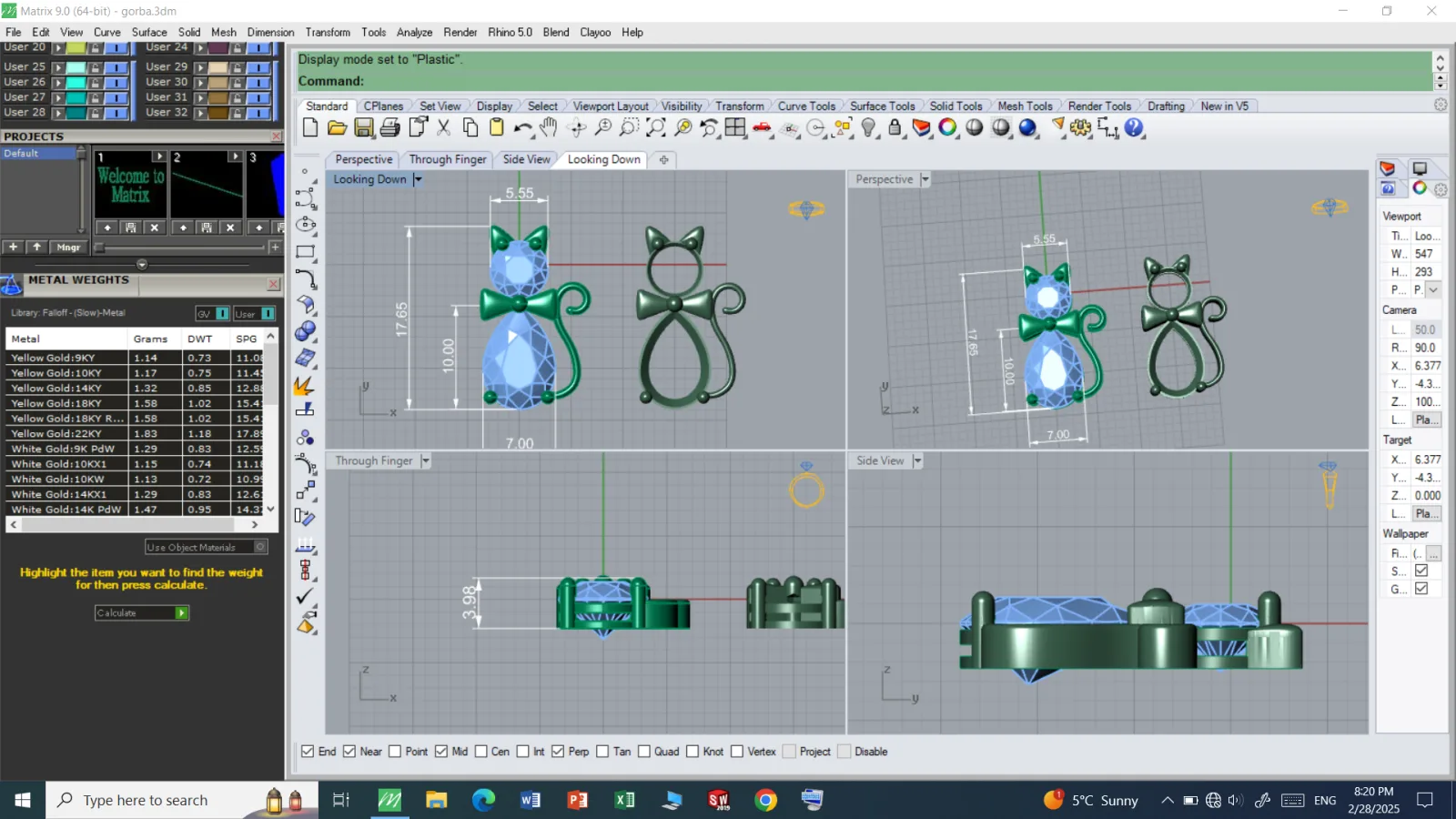Click the red car named-view icon
Image resolution: width=1456 pixels, height=819 pixels.
pyautogui.click(x=763, y=127)
